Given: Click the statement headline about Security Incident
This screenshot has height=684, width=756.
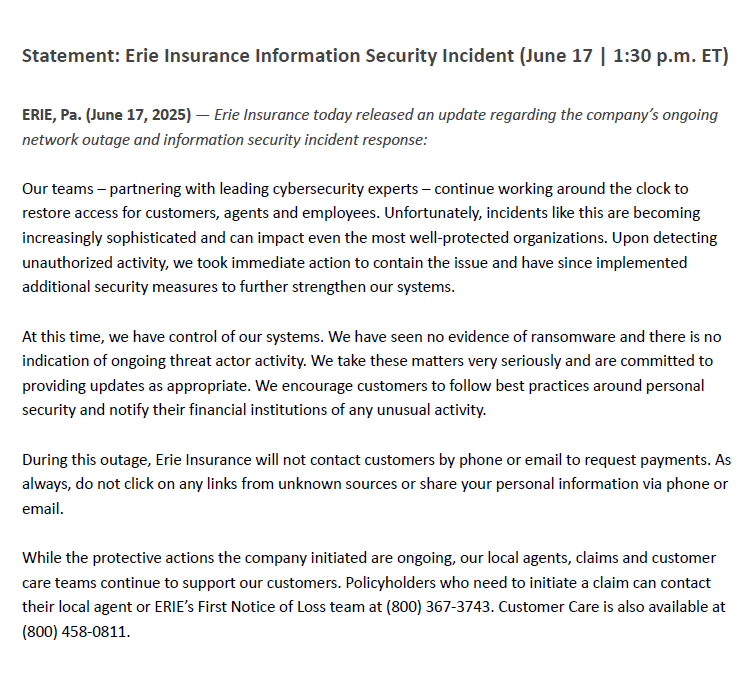Looking at the screenshot, I should tap(375, 56).
